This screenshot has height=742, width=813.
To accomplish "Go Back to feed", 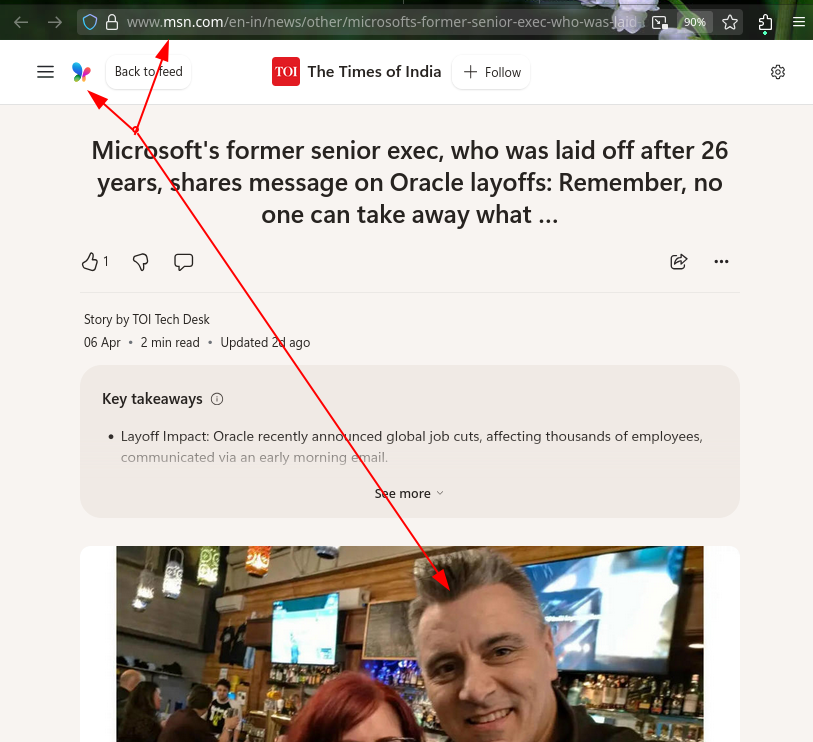I will (147, 72).
